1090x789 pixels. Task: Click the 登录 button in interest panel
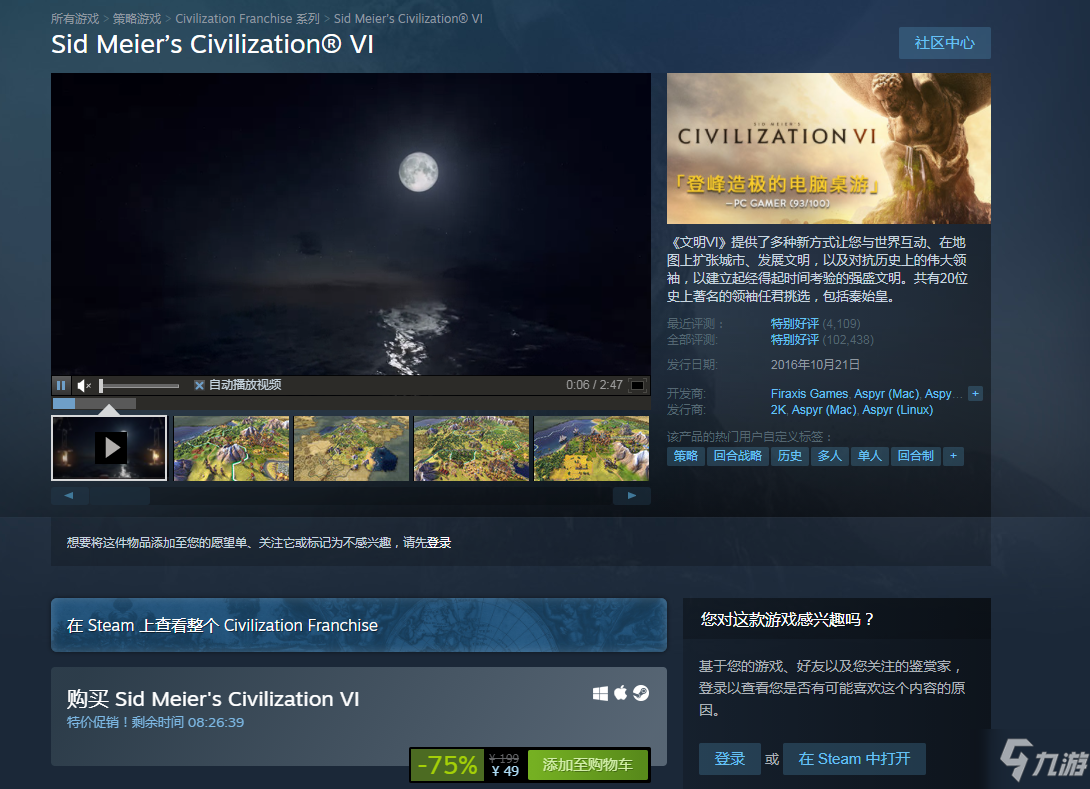730,759
